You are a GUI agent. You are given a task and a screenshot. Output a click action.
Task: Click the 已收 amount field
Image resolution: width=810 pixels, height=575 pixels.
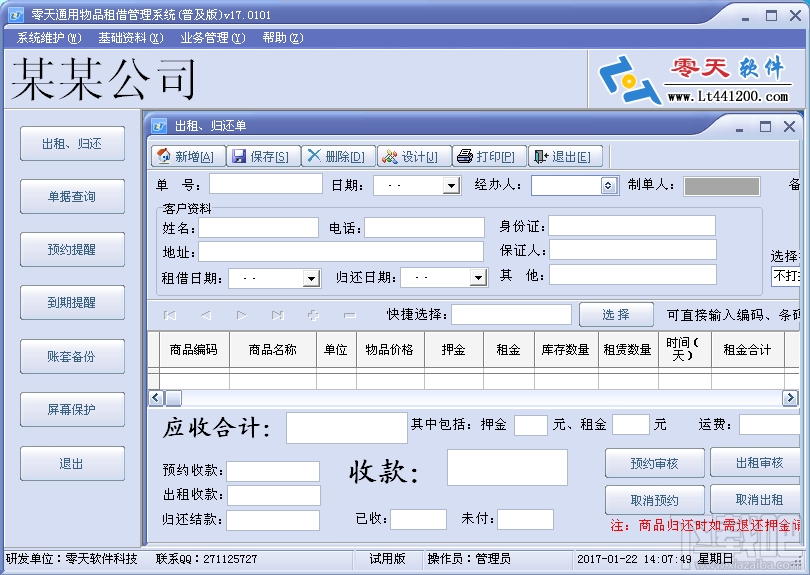pos(418,519)
